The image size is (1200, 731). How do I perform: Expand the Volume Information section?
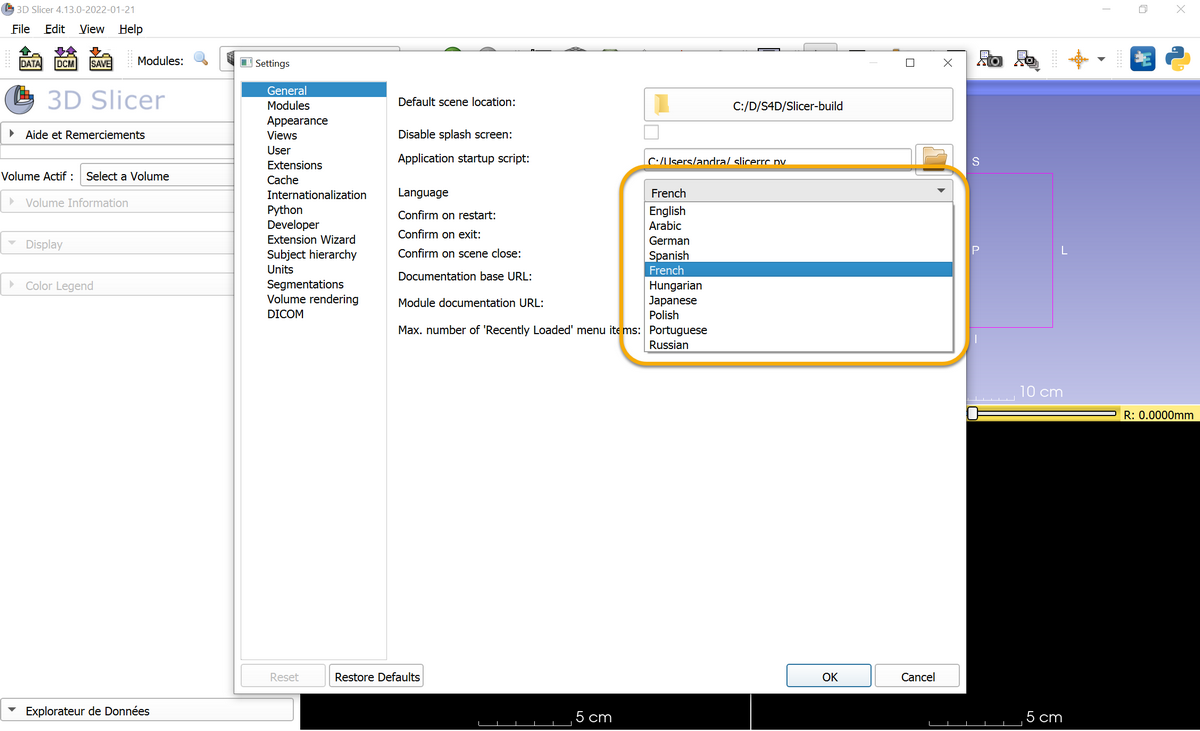118,203
